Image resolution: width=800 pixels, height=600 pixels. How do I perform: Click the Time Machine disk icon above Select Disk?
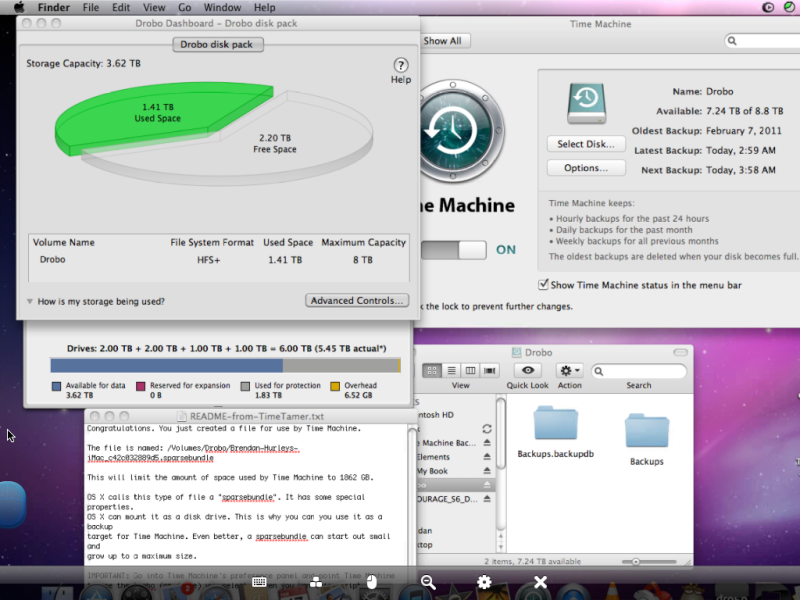click(586, 104)
